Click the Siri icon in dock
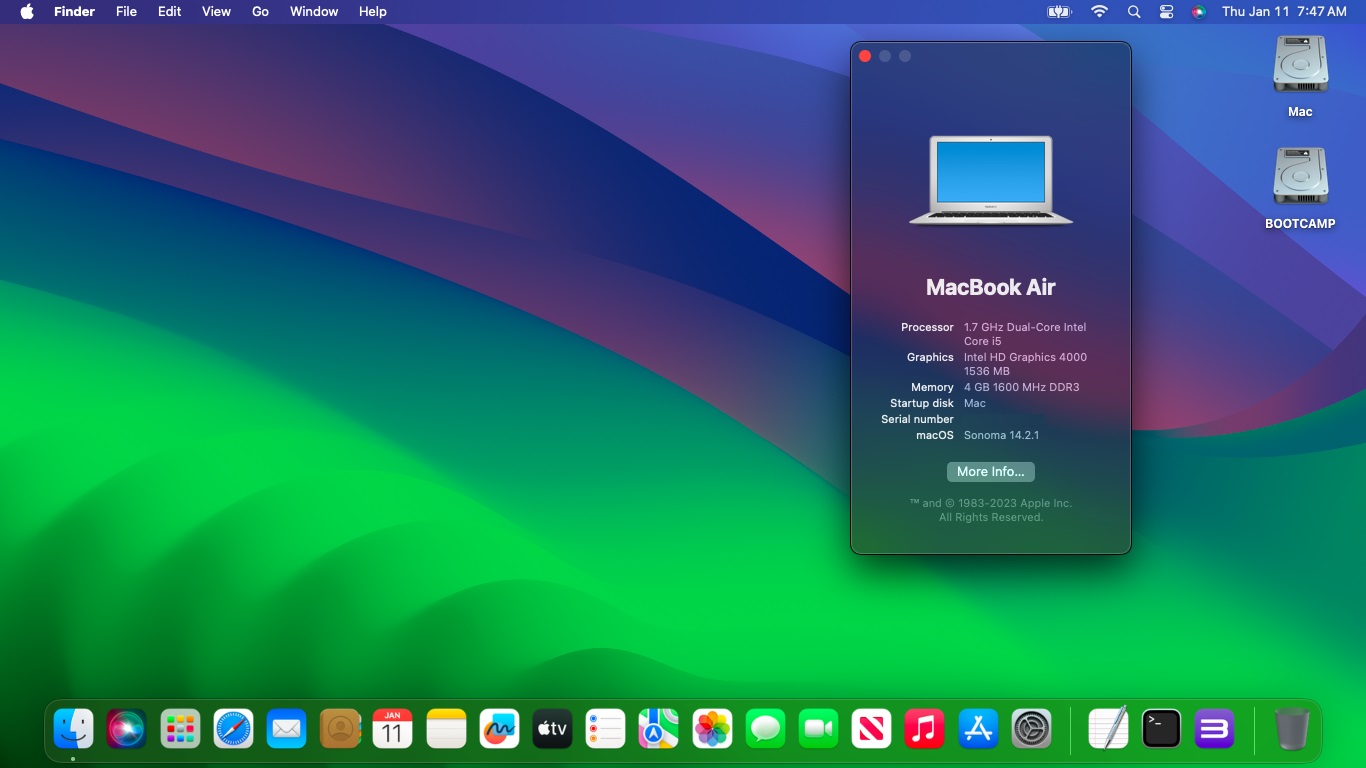1366x768 pixels. coord(127,729)
